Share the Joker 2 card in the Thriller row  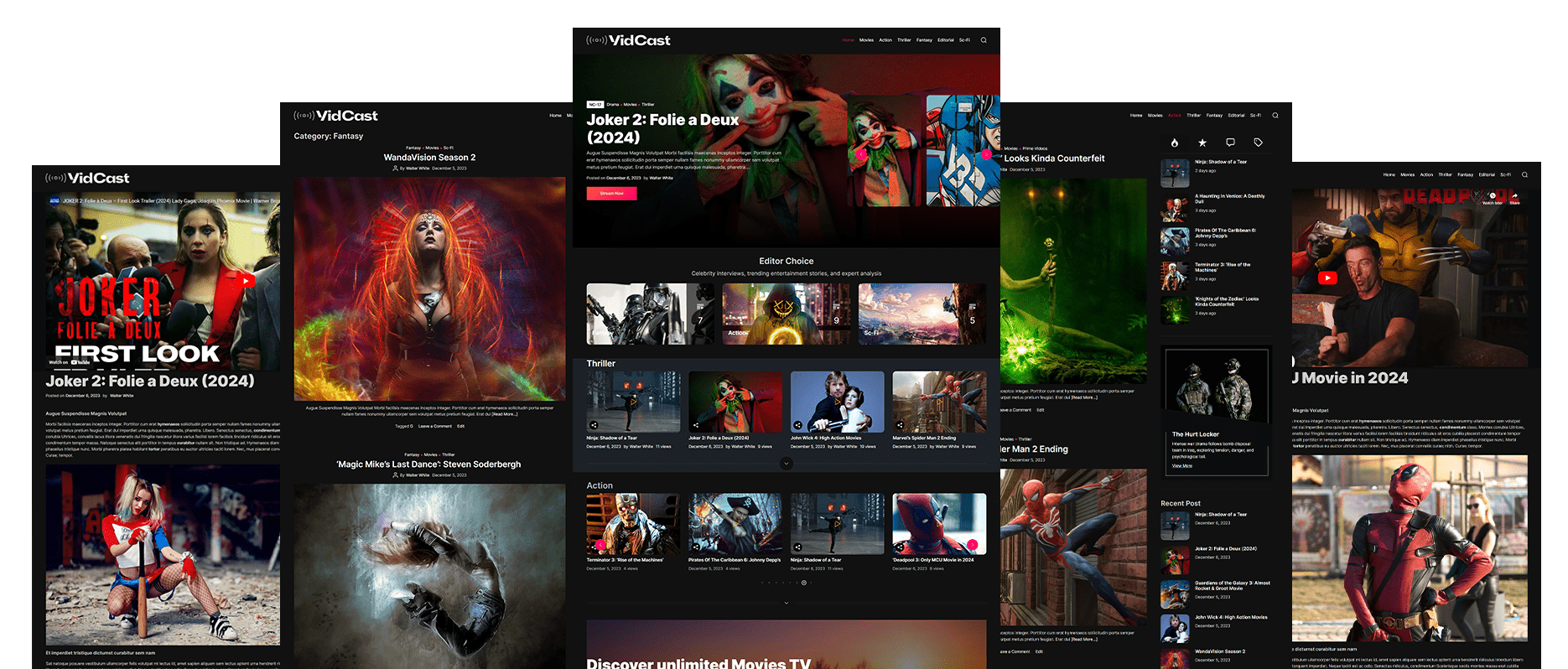pyautogui.click(x=696, y=425)
